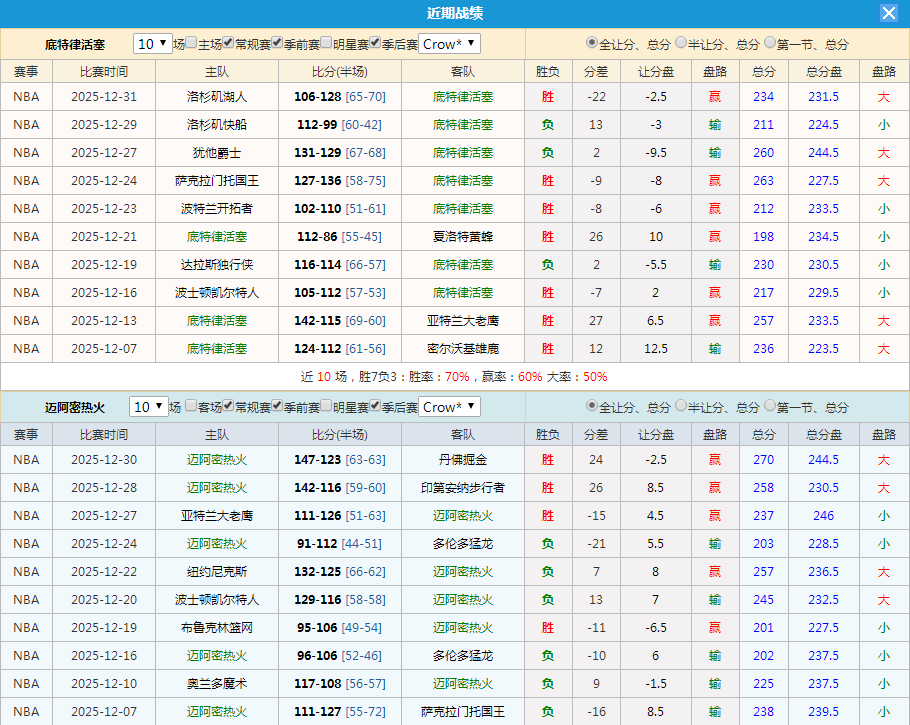Open the Crow* dropdown in 迈阿密热火 section

[x=448, y=407]
